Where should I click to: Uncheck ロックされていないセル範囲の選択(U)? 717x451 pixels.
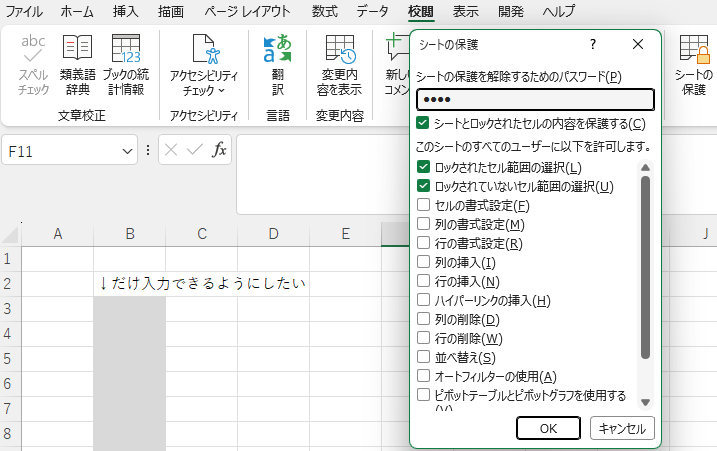pyautogui.click(x=423, y=186)
